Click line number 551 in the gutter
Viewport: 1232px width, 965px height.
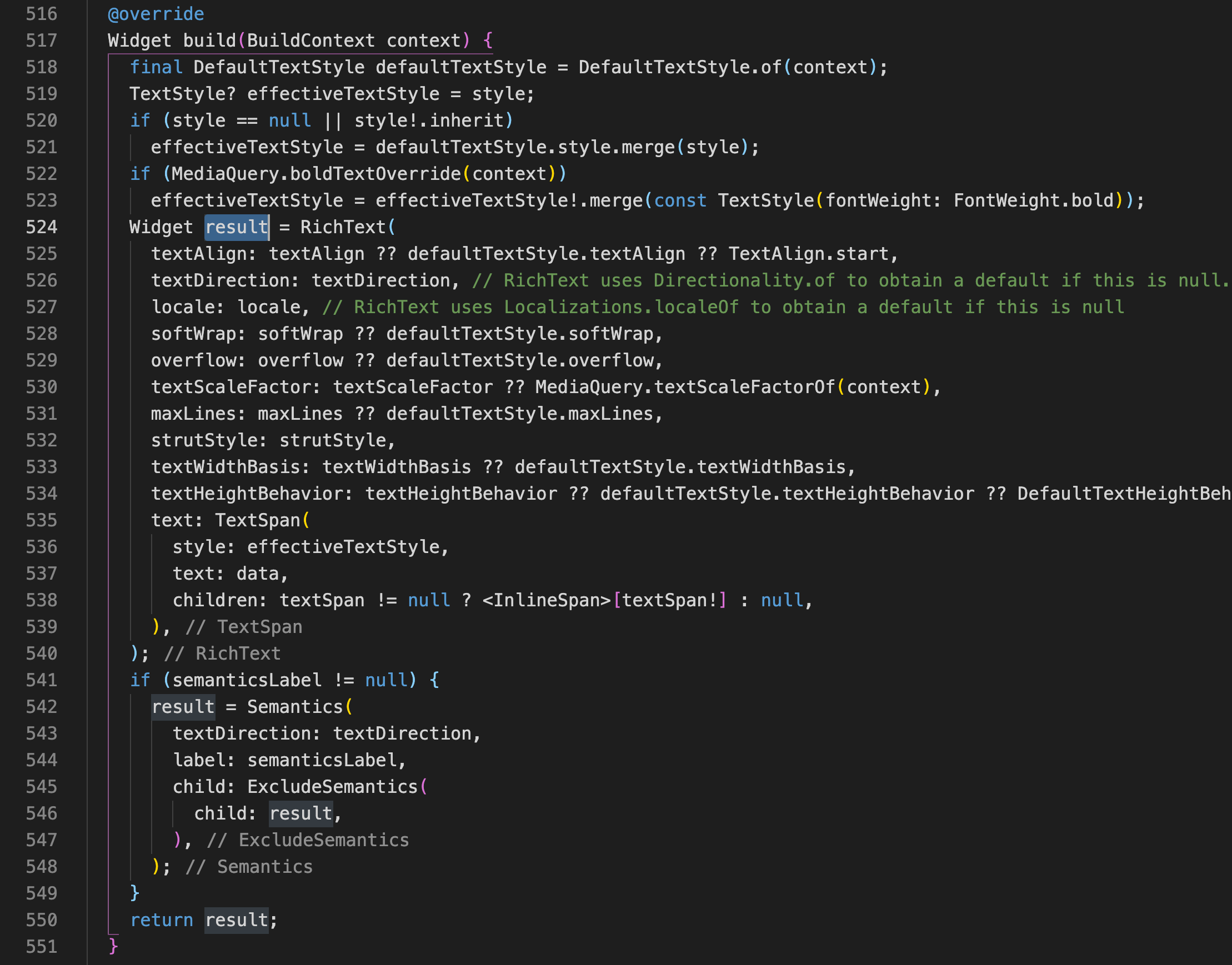tap(41, 946)
